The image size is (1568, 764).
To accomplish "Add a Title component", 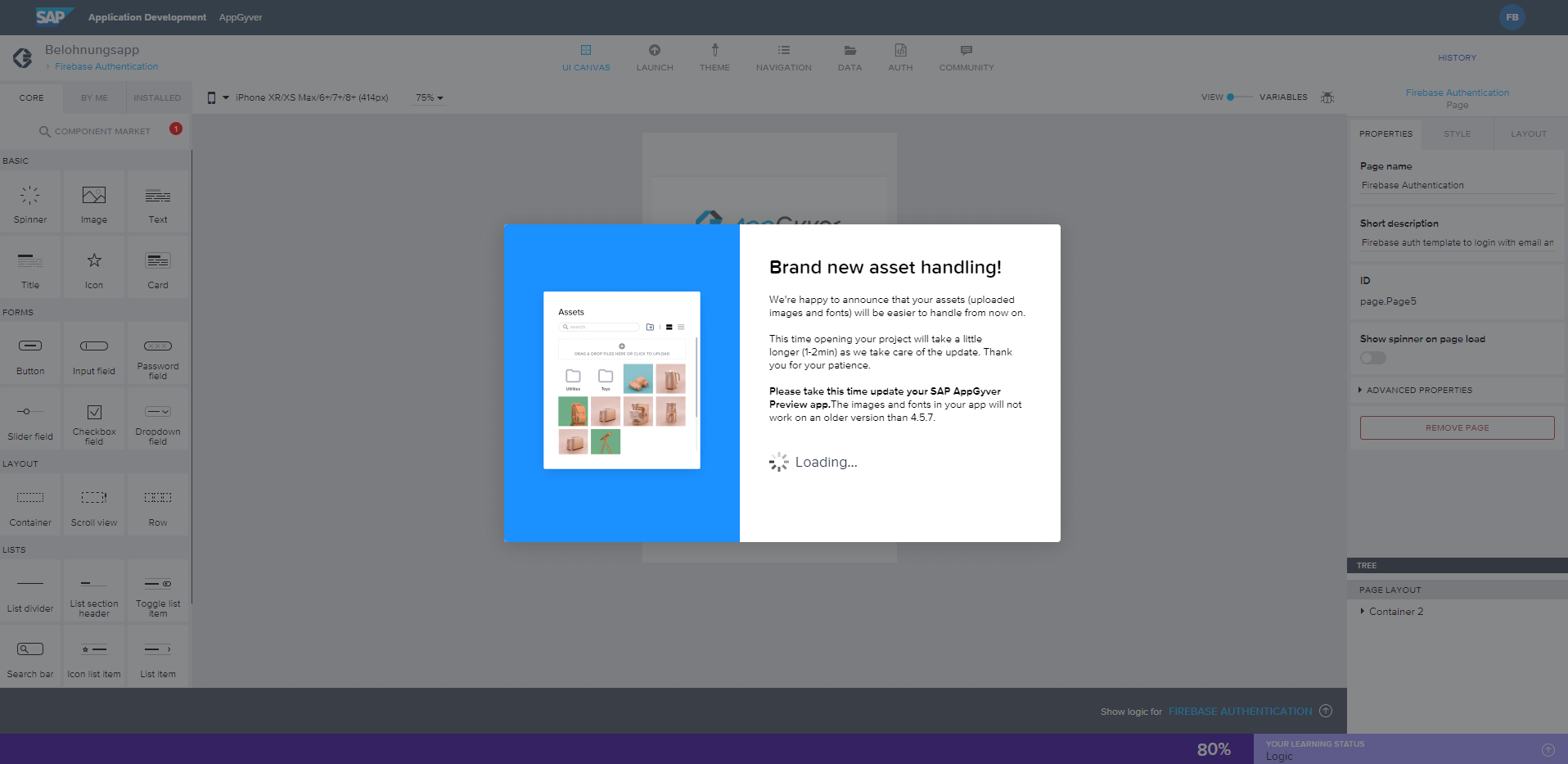I will (x=30, y=269).
